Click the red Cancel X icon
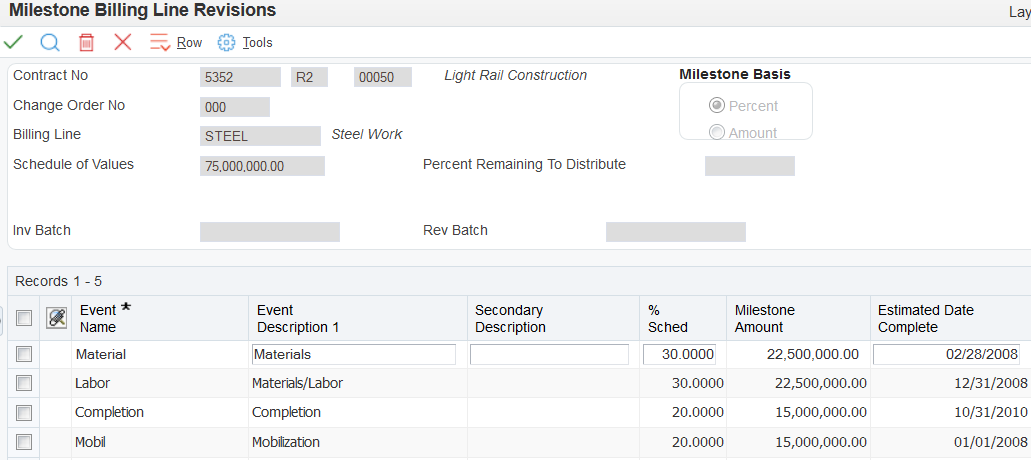Viewport: 1031px width, 460px height. [123, 42]
